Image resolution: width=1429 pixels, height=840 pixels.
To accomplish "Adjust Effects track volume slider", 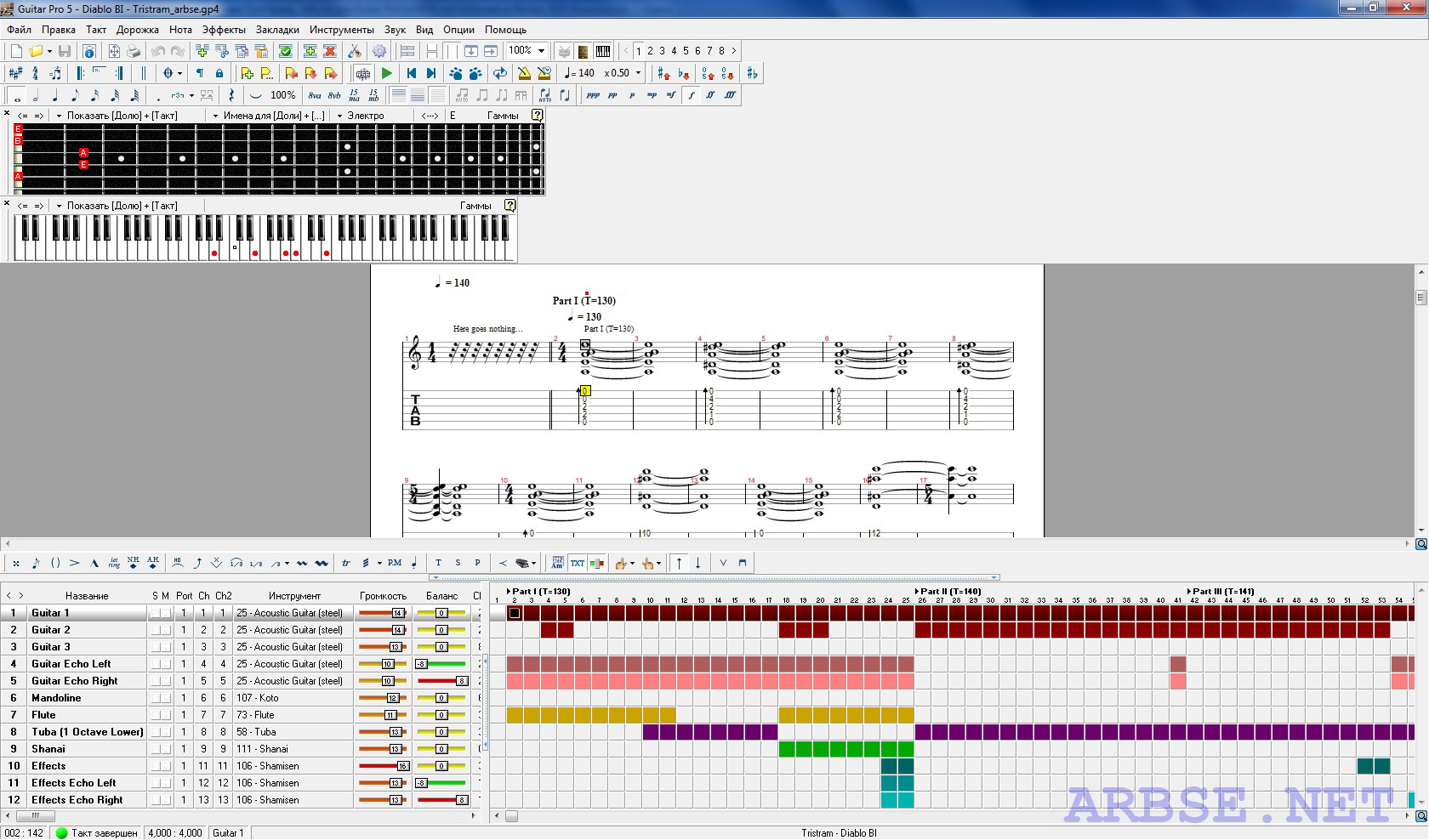I will click(x=383, y=766).
